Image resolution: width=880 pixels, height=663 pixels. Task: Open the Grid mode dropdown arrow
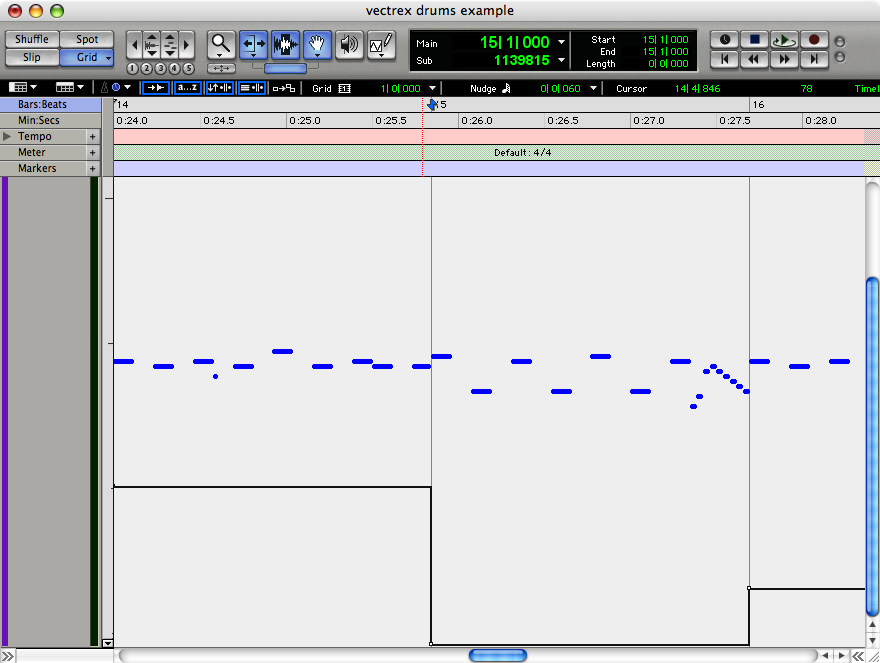109,58
